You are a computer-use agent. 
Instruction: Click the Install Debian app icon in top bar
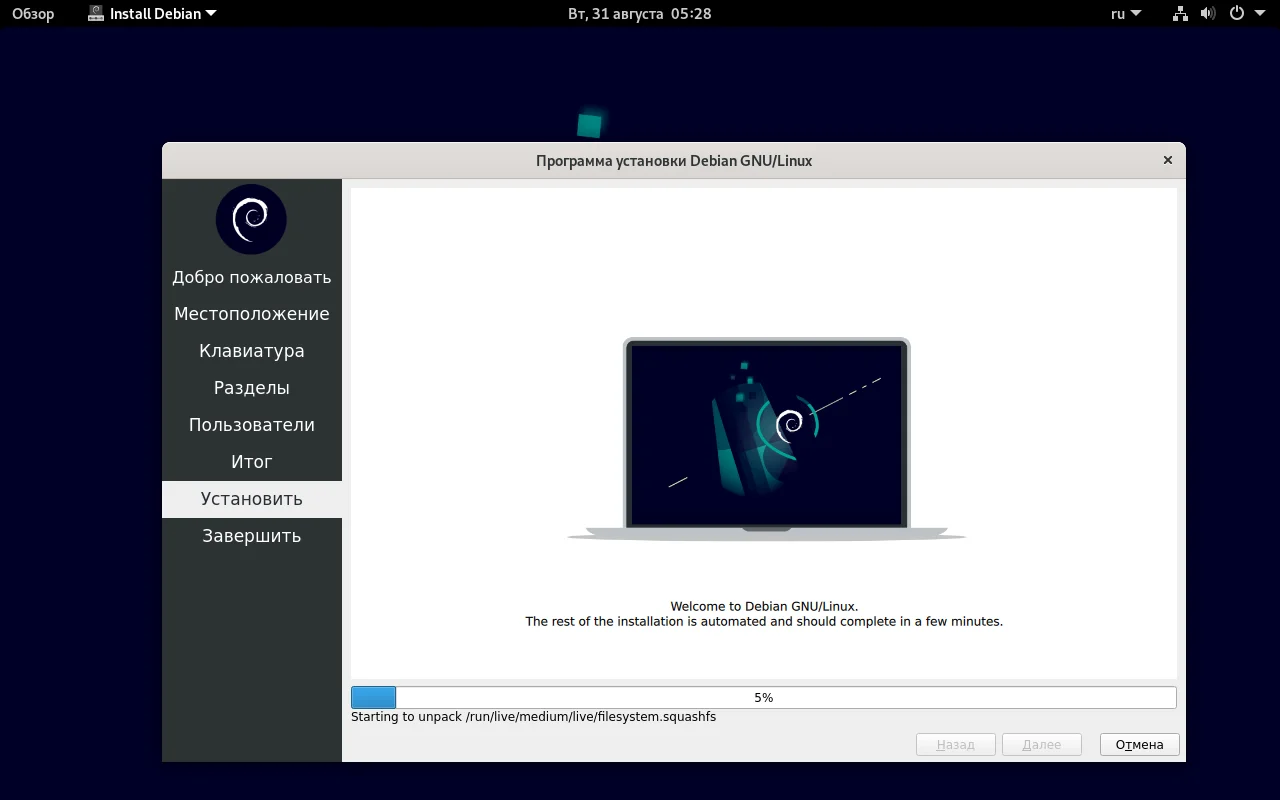[x=96, y=13]
